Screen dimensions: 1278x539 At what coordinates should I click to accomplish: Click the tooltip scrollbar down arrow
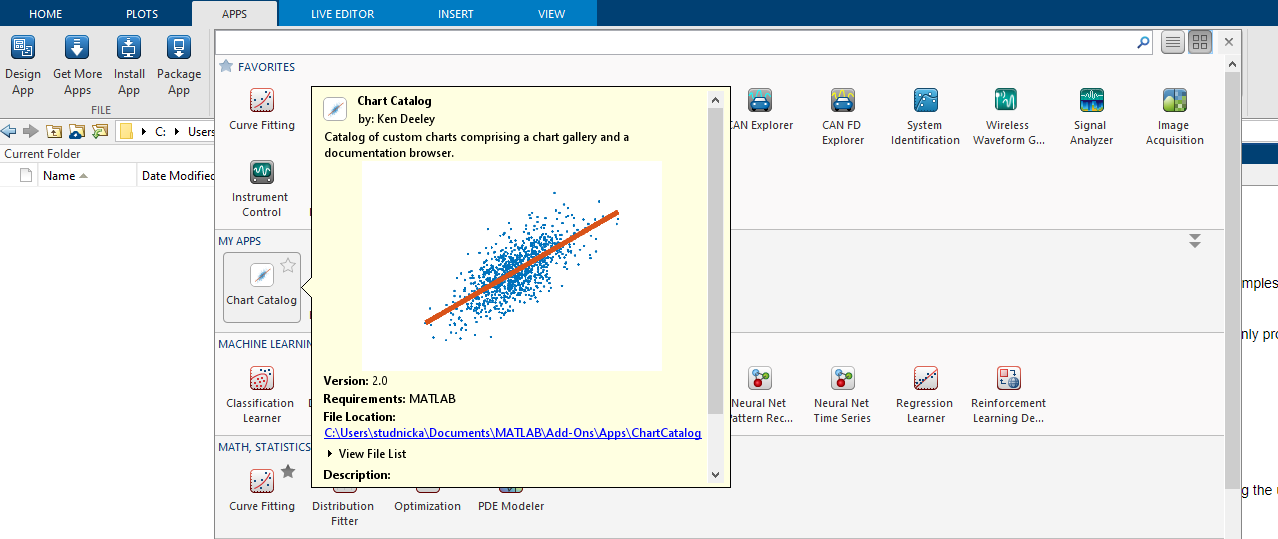715,475
